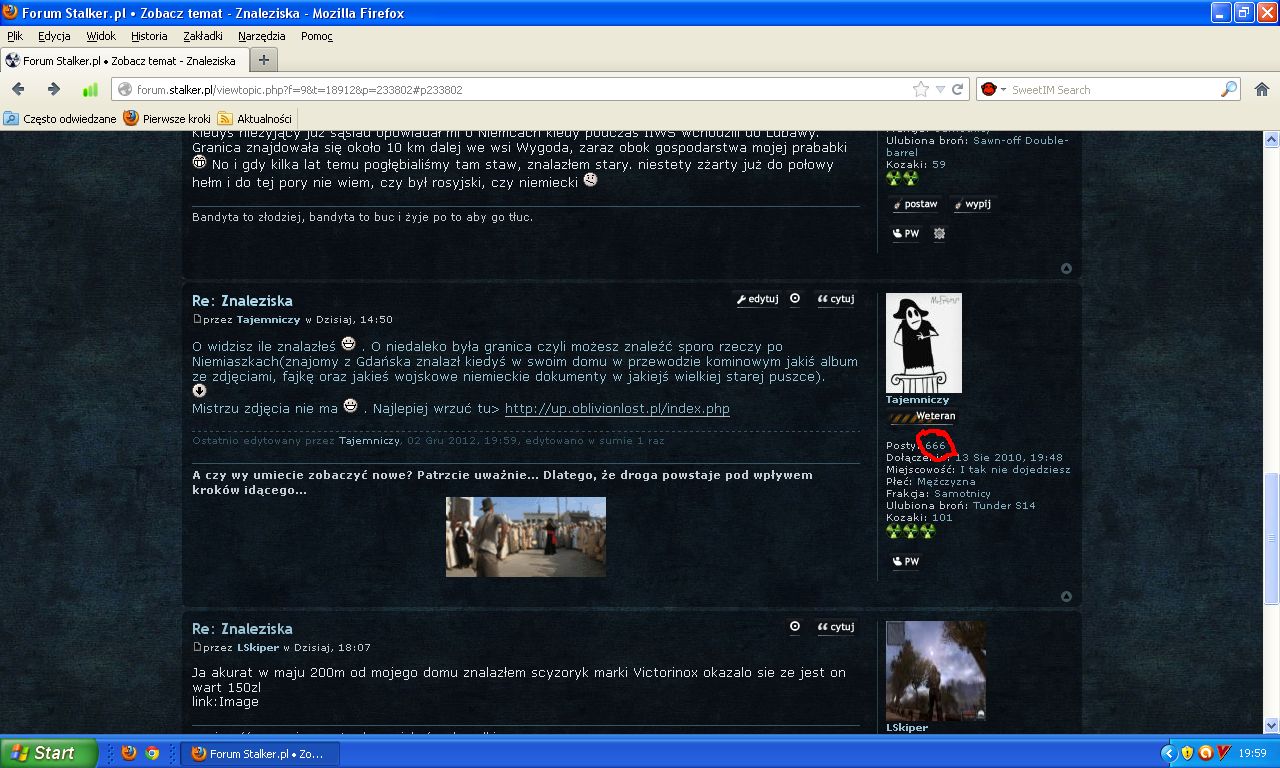Click the Tajemniczy name in the edit note

pyautogui.click(x=369, y=441)
